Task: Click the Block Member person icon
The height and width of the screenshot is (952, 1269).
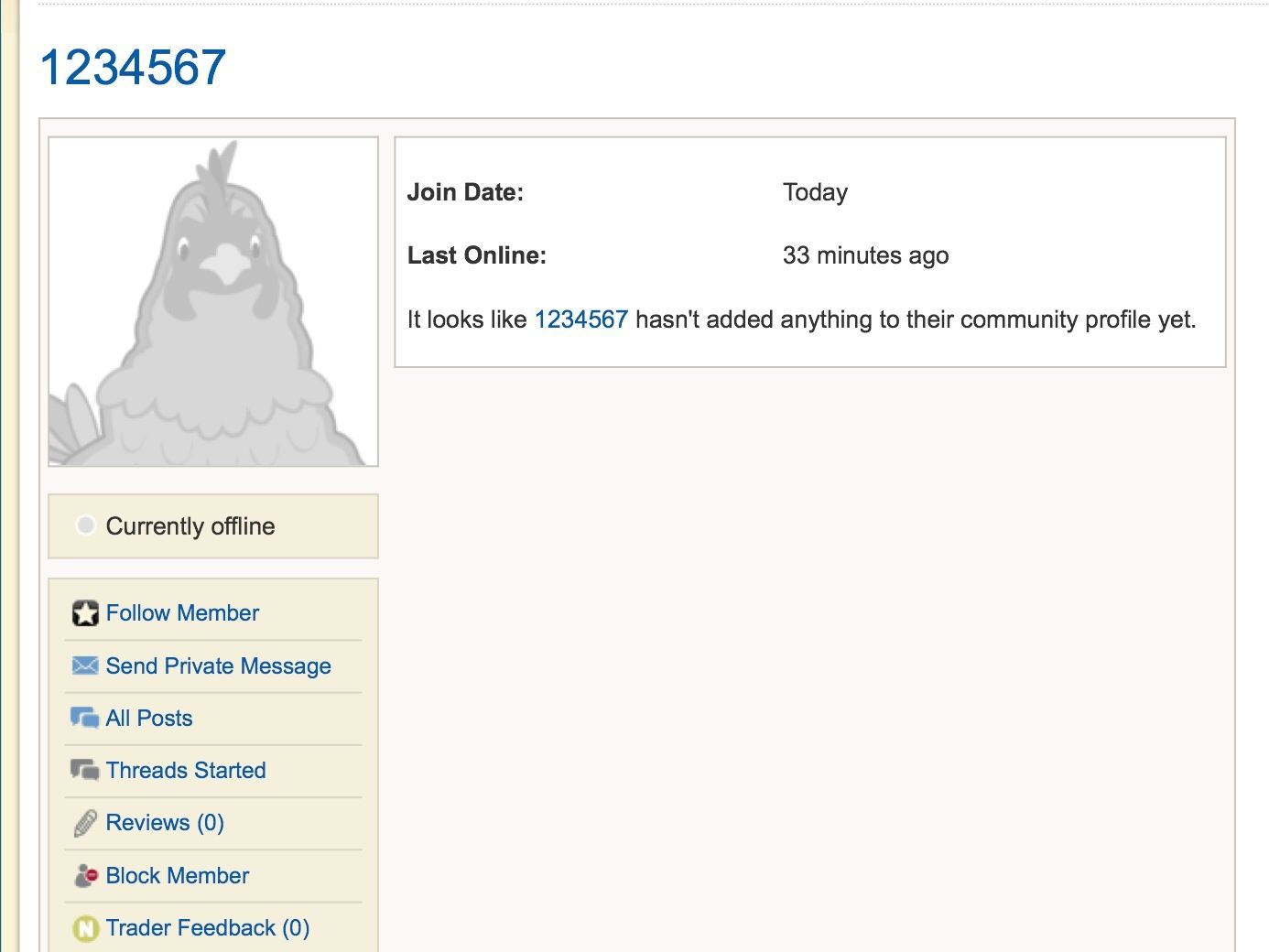Action: click(85, 876)
